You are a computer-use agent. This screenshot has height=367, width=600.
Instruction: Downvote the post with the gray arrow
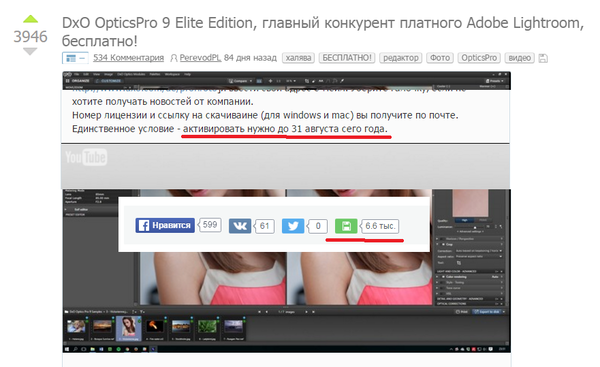30,51
